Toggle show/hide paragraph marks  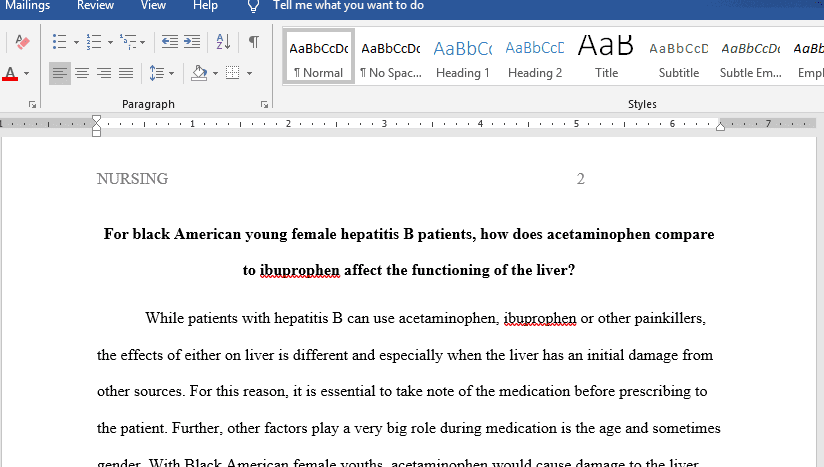[x=254, y=42]
